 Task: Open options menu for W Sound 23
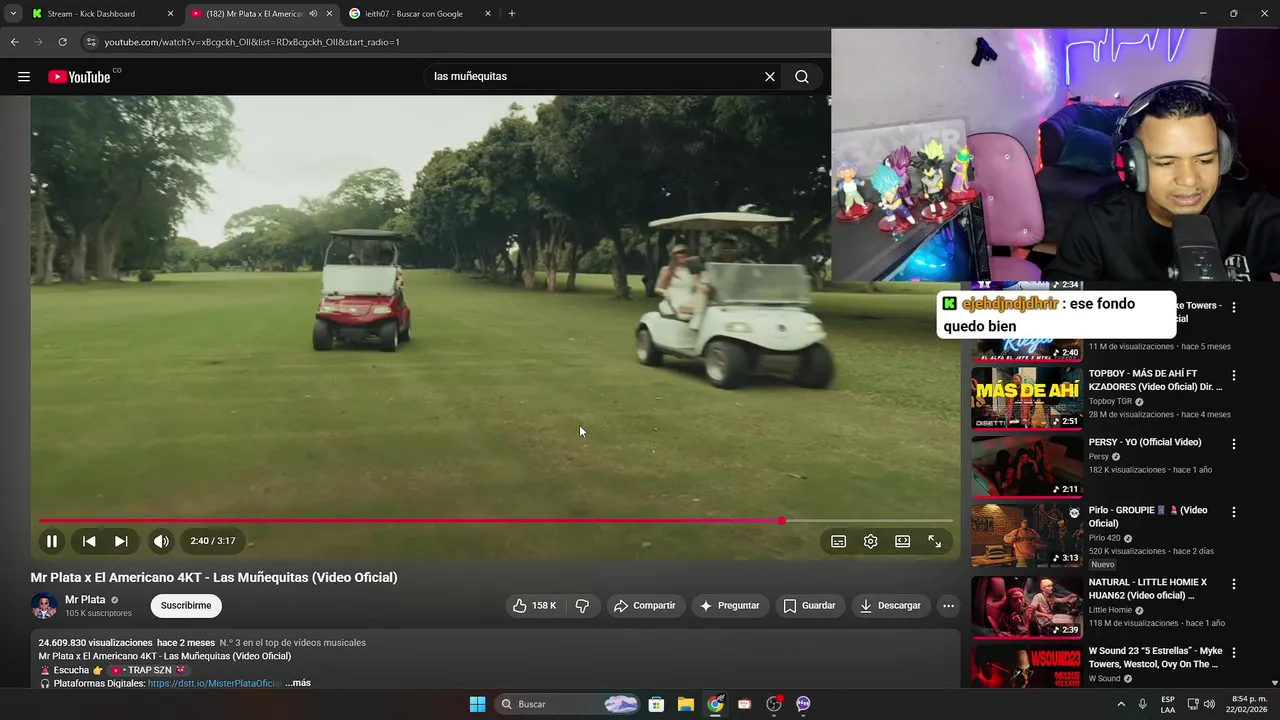tap(1234, 651)
